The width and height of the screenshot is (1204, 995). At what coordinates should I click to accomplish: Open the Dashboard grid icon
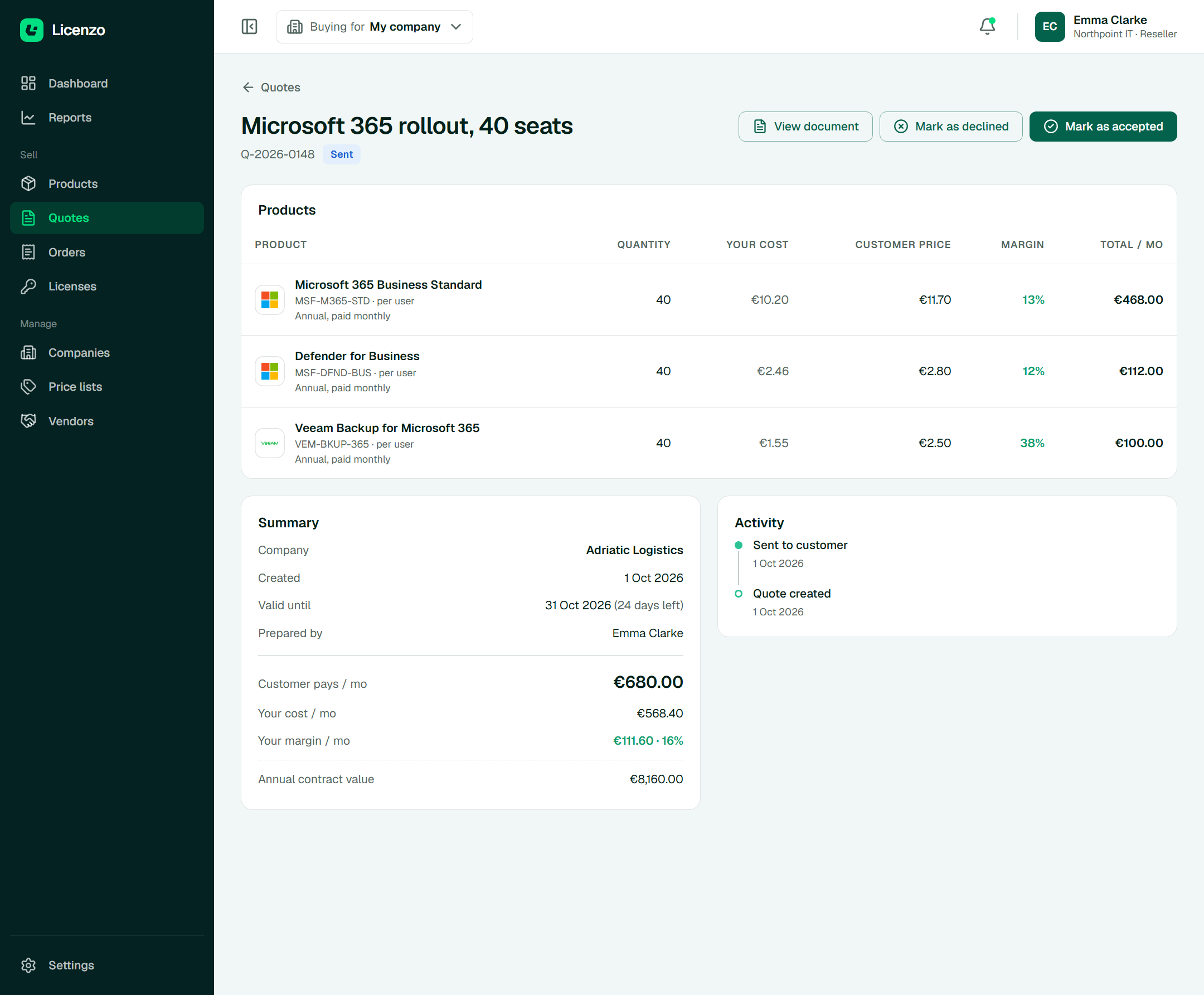coord(28,83)
